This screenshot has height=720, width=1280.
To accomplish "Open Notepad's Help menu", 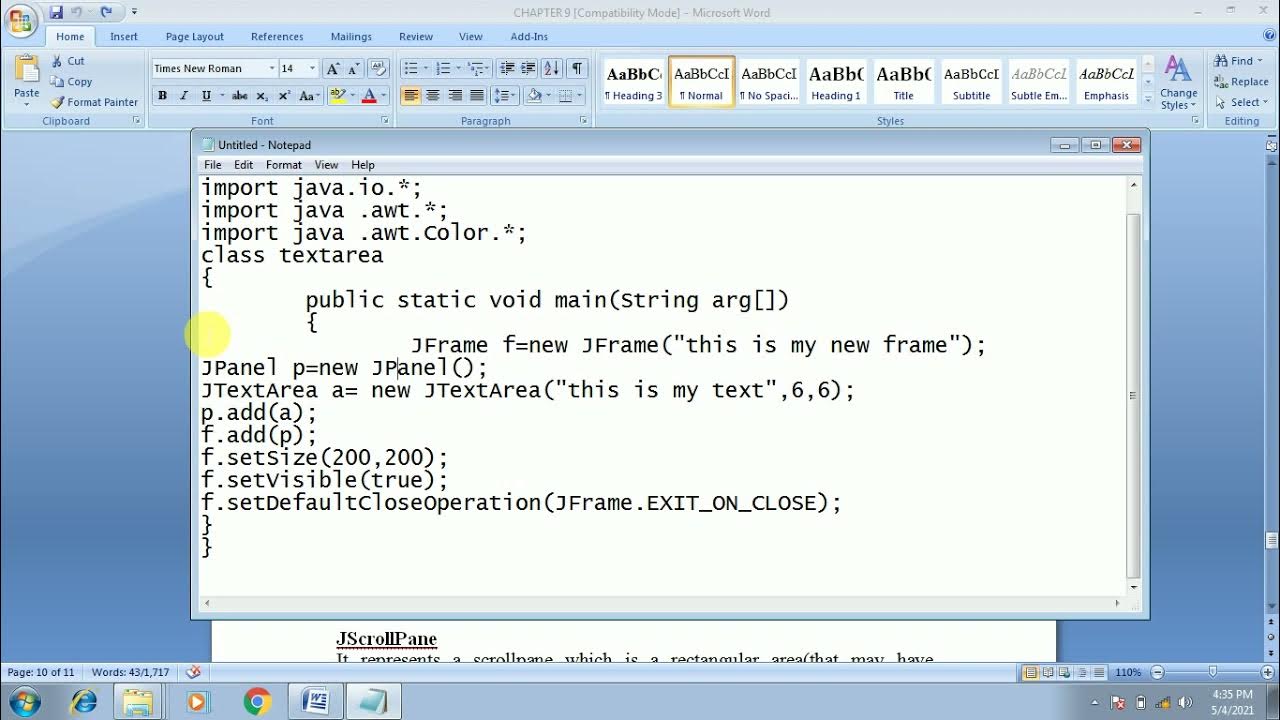I will [363, 165].
